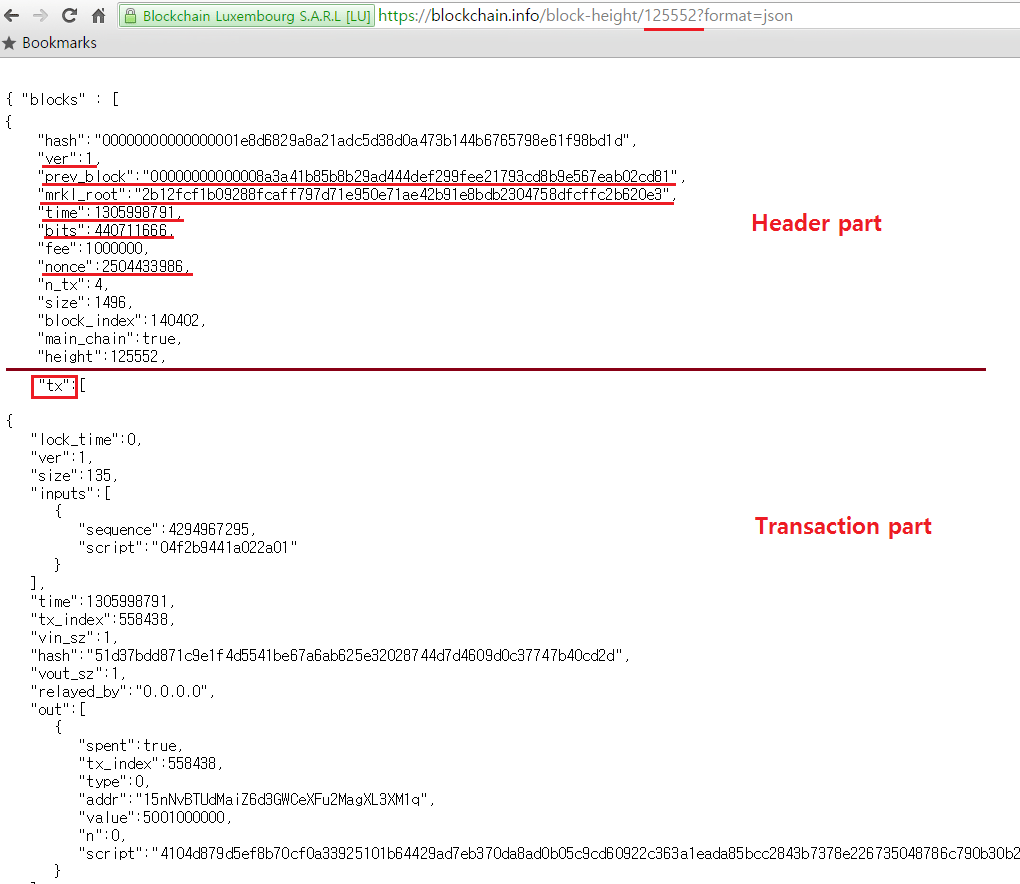Image resolution: width=1020 pixels, height=884 pixels.
Task: Click the "n":0 line
Action: [102, 835]
